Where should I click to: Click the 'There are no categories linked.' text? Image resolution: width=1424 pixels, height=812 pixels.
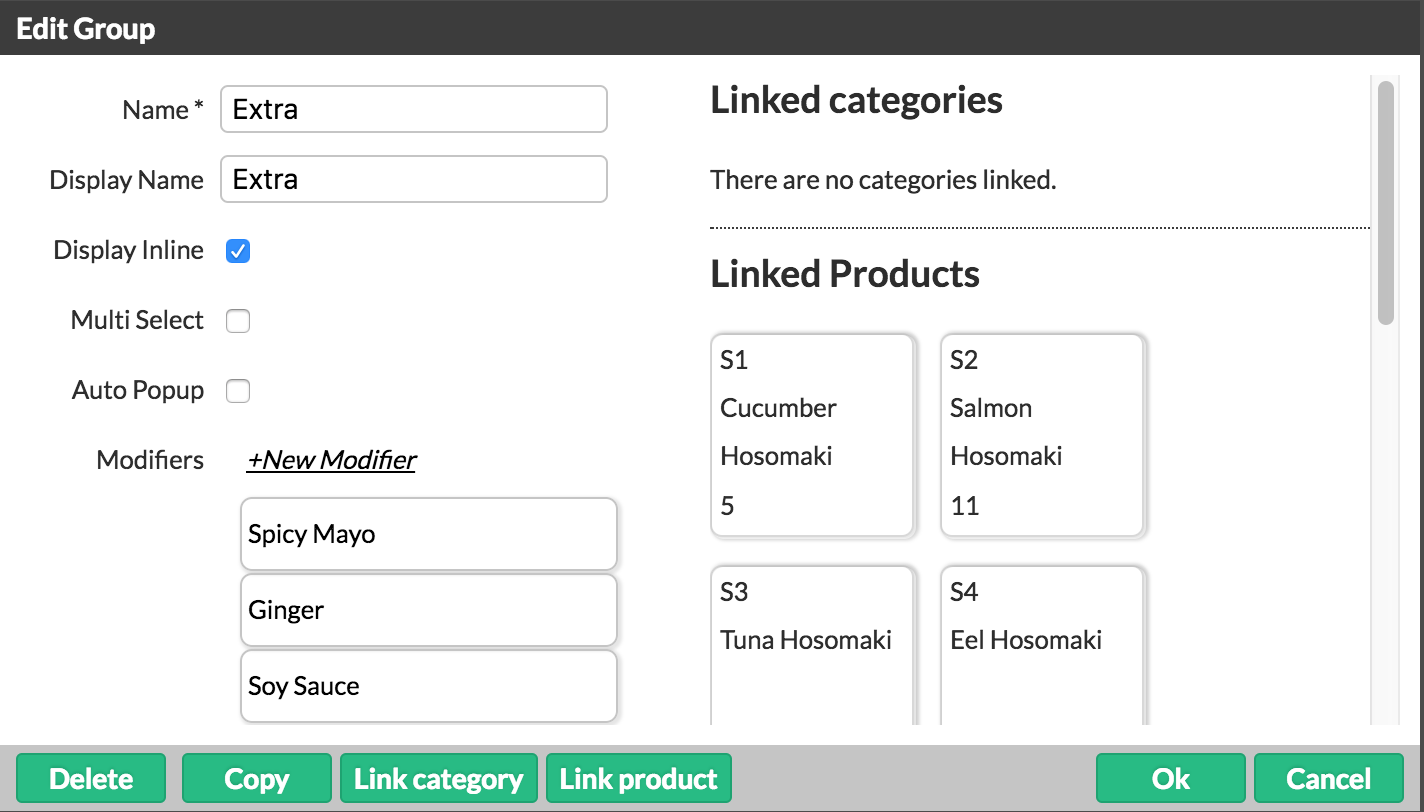(884, 180)
